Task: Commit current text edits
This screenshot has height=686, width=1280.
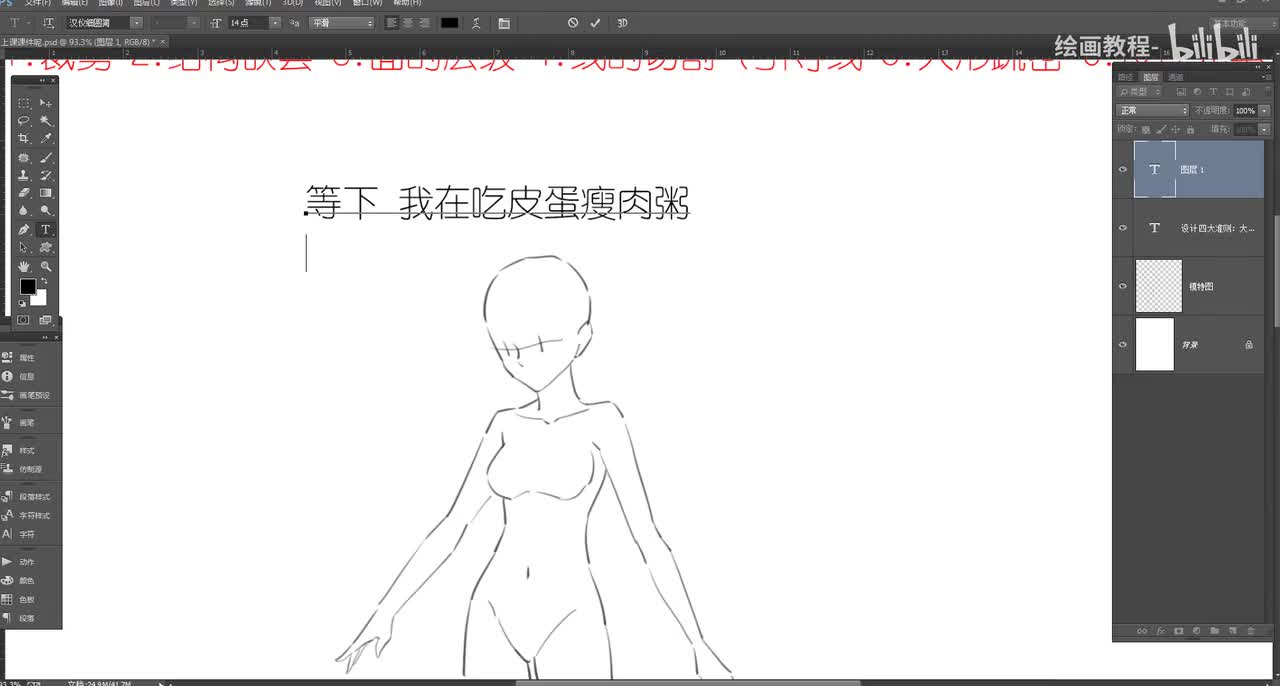Action: 595,22
